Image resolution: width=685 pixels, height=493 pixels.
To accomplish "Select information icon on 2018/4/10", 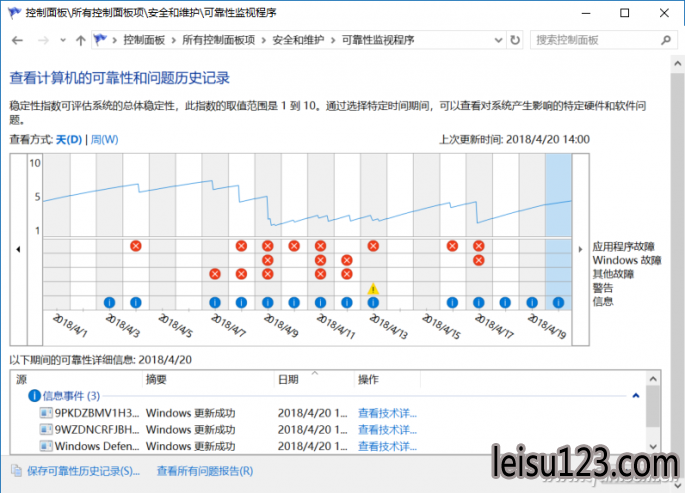I will (x=294, y=302).
